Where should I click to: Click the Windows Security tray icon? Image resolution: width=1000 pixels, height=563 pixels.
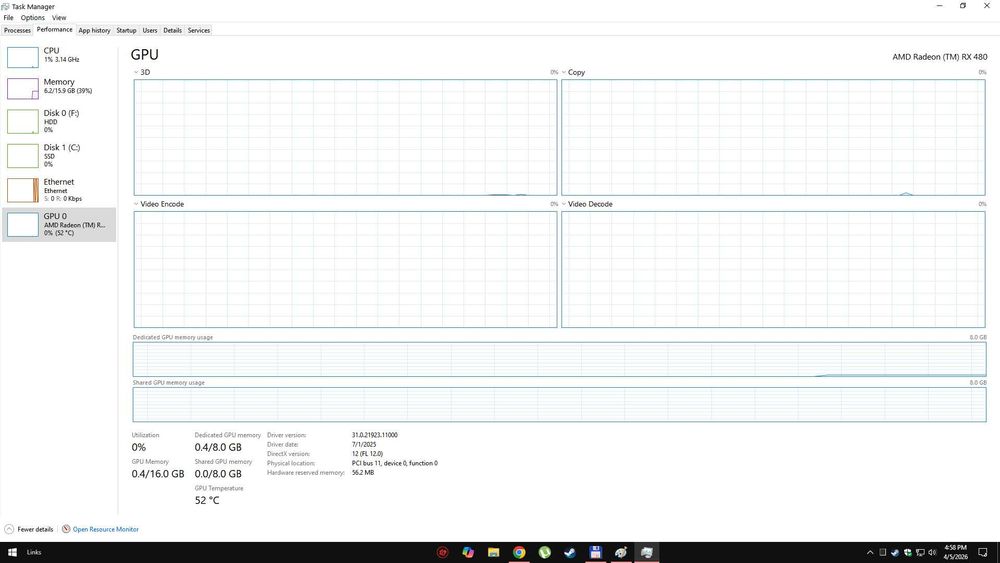point(908,552)
